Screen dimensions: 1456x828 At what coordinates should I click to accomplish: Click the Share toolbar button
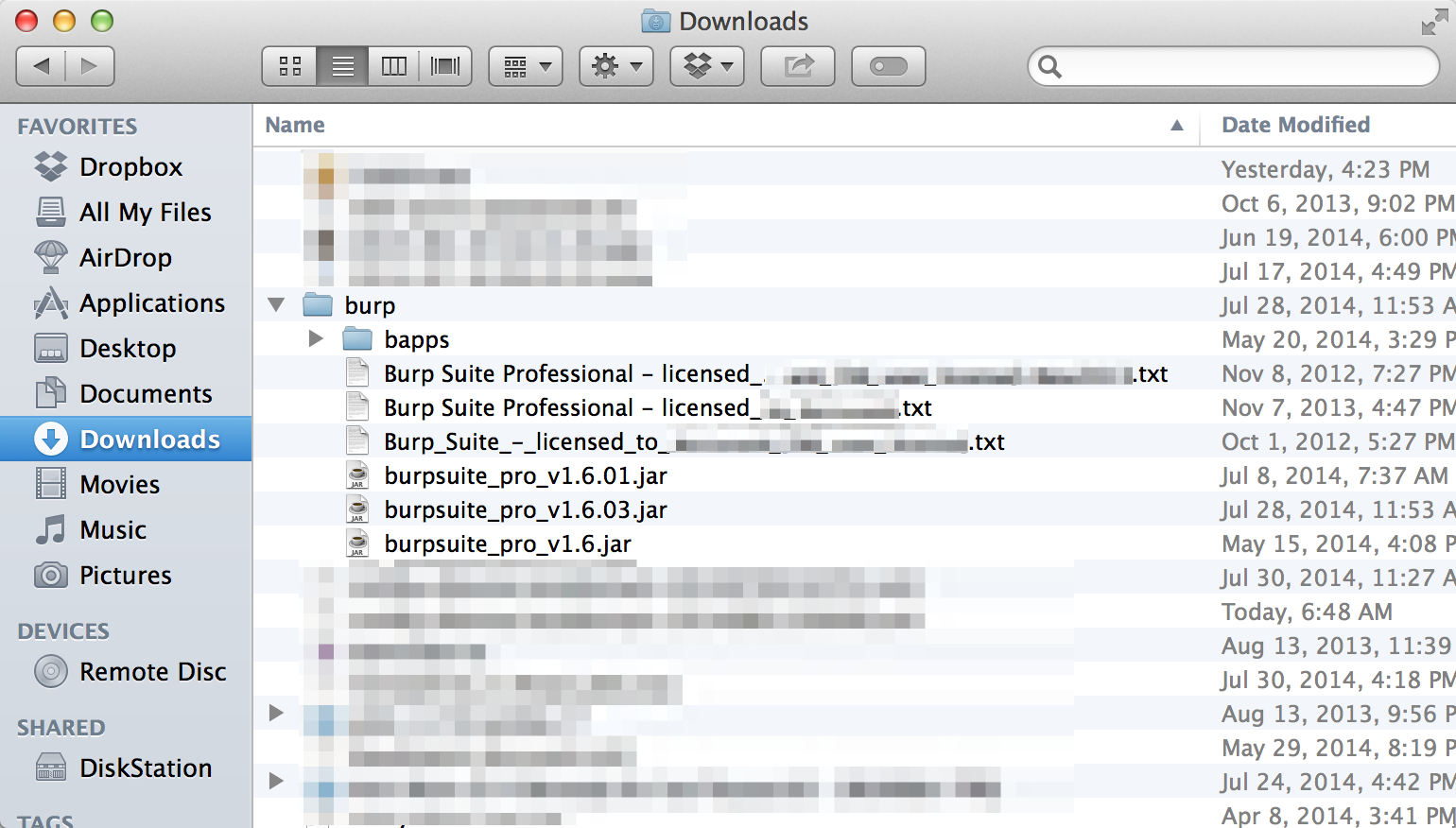798,66
